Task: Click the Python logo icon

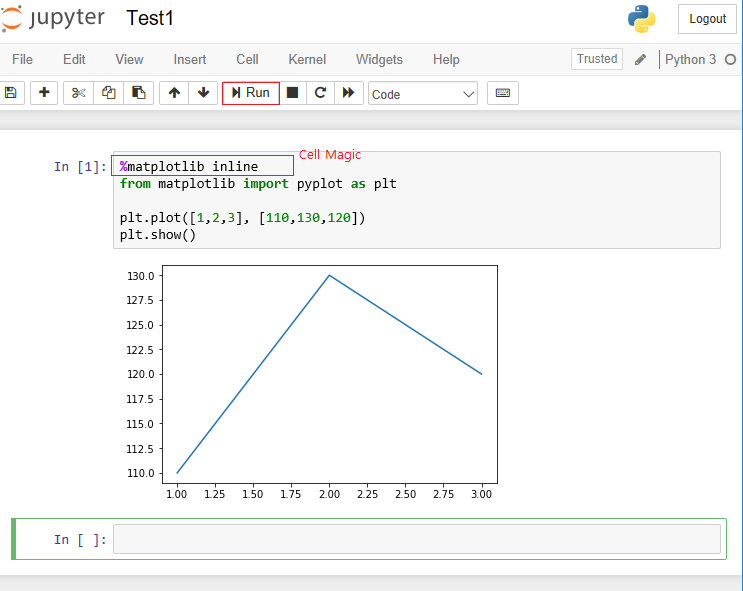Action: 642,19
